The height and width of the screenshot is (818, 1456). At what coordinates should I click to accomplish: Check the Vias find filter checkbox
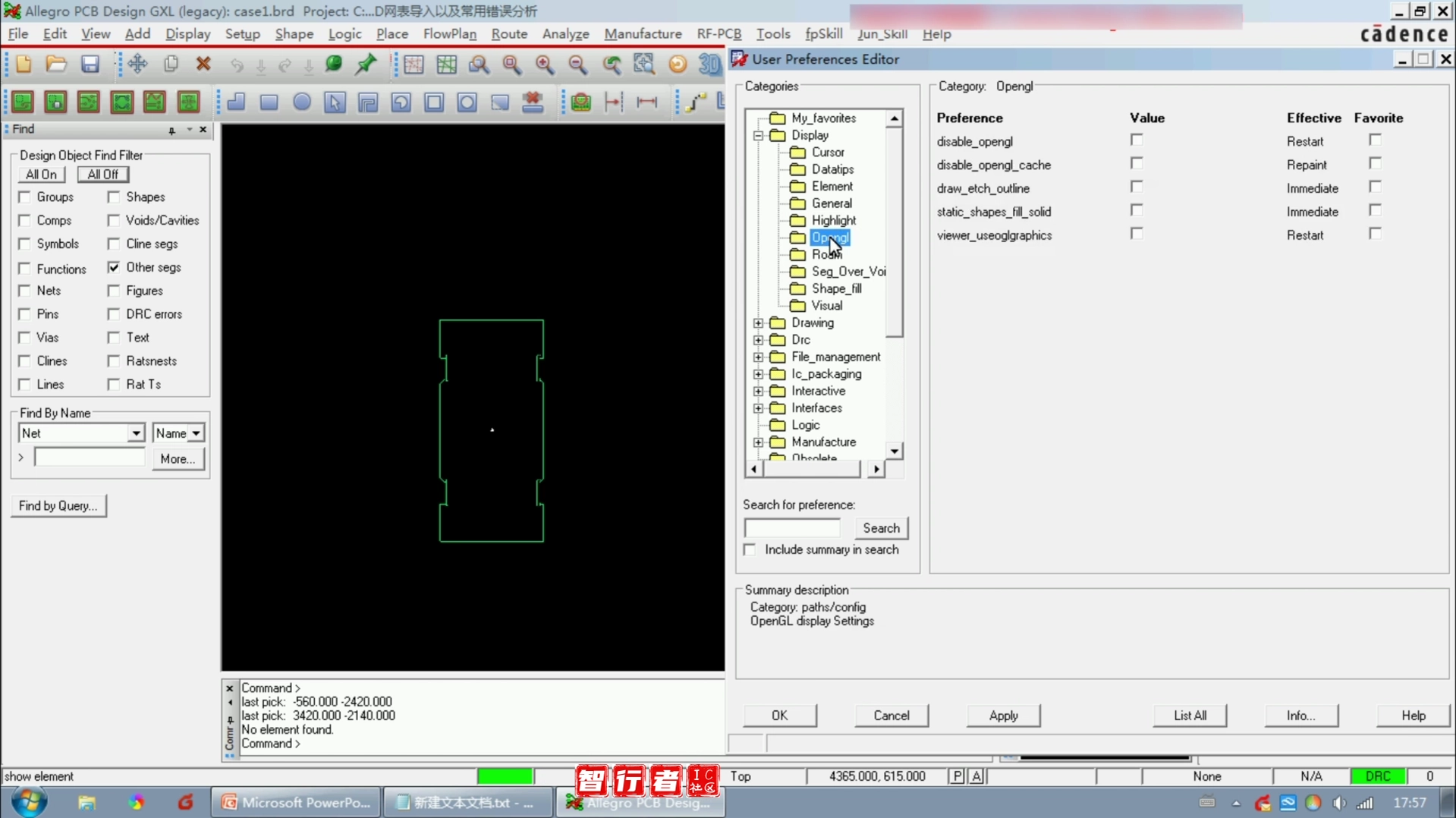(25, 338)
